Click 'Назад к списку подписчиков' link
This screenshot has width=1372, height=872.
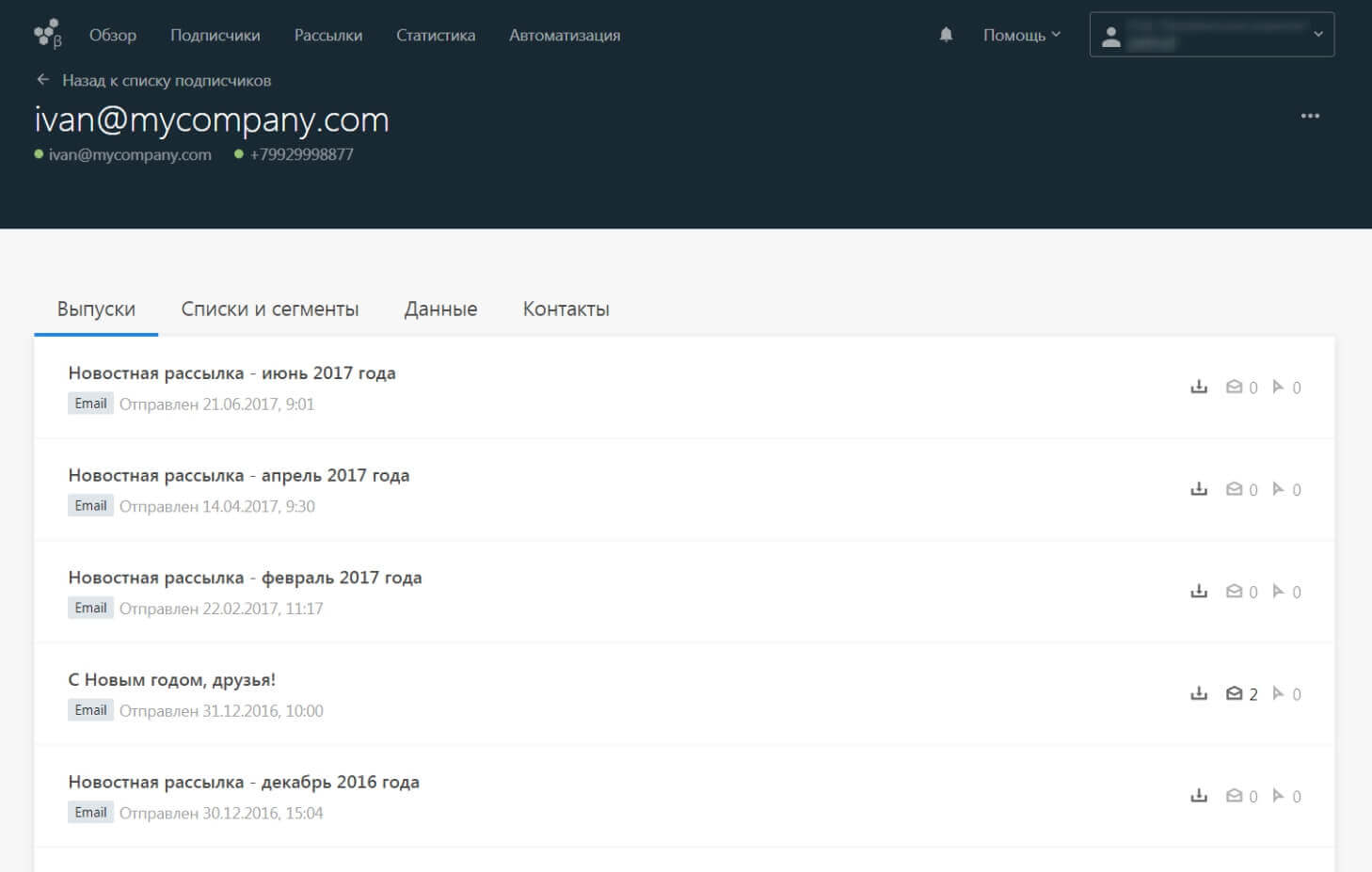(x=167, y=81)
